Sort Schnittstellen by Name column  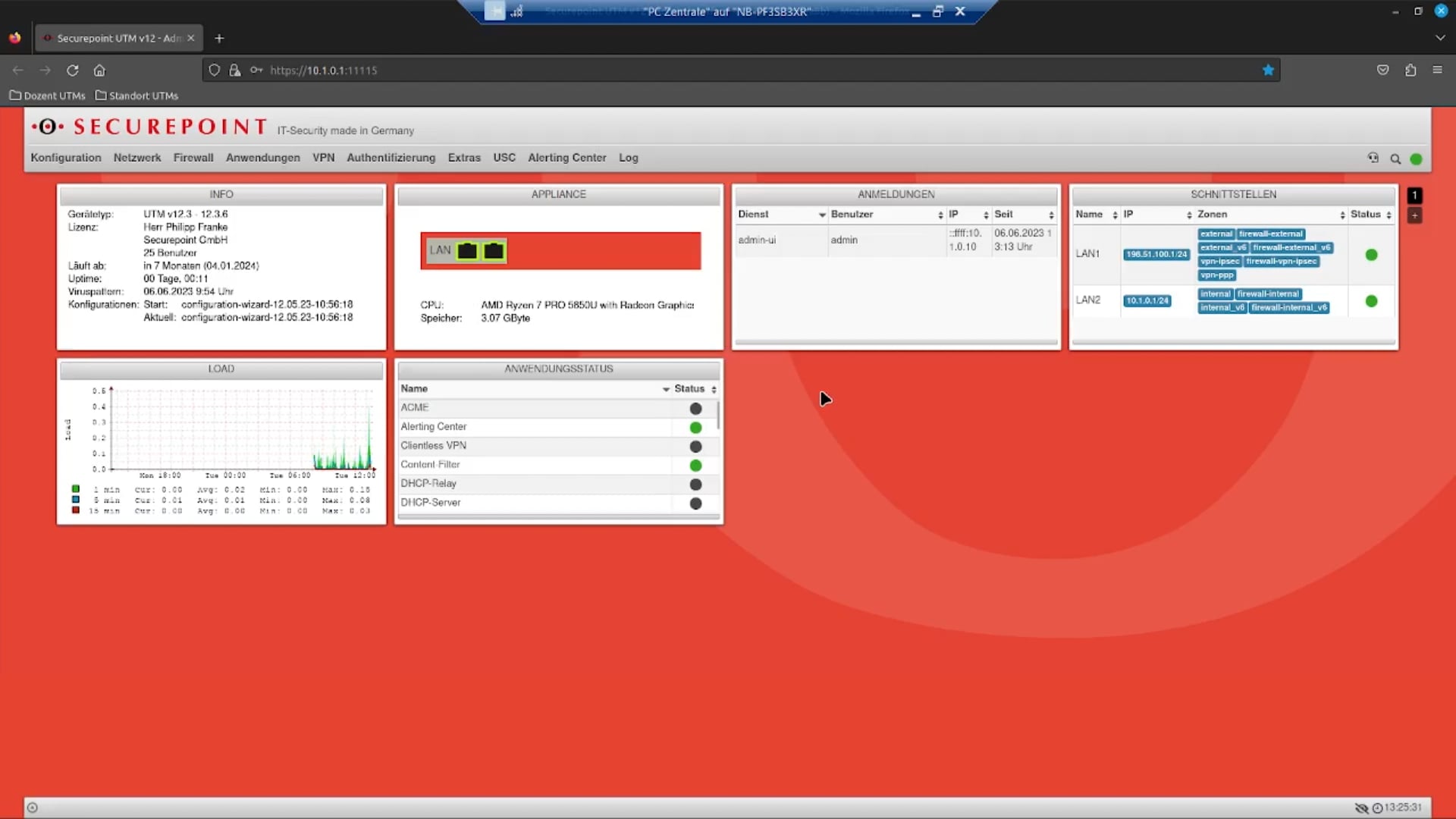tap(1097, 215)
